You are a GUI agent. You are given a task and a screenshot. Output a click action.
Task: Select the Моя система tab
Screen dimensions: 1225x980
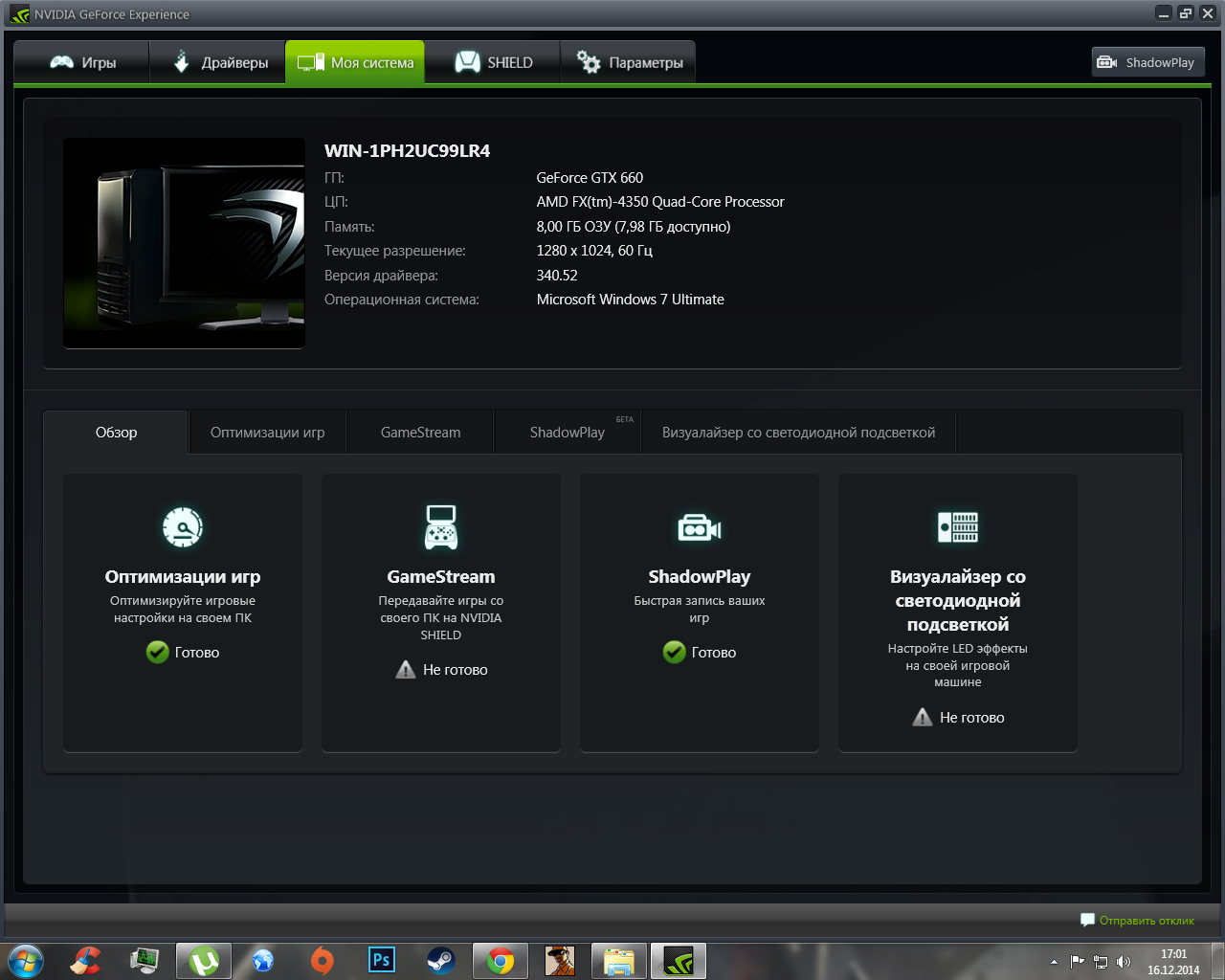click(355, 62)
